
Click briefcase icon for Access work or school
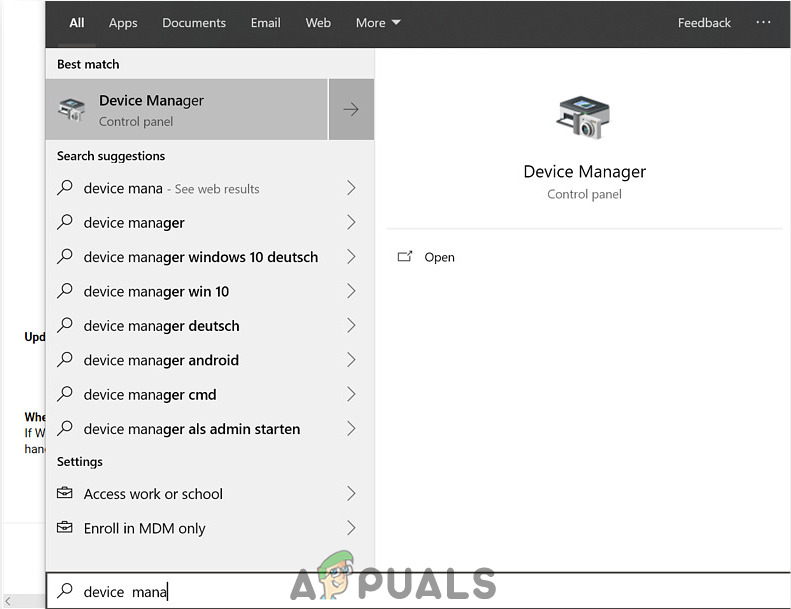[x=65, y=492]
